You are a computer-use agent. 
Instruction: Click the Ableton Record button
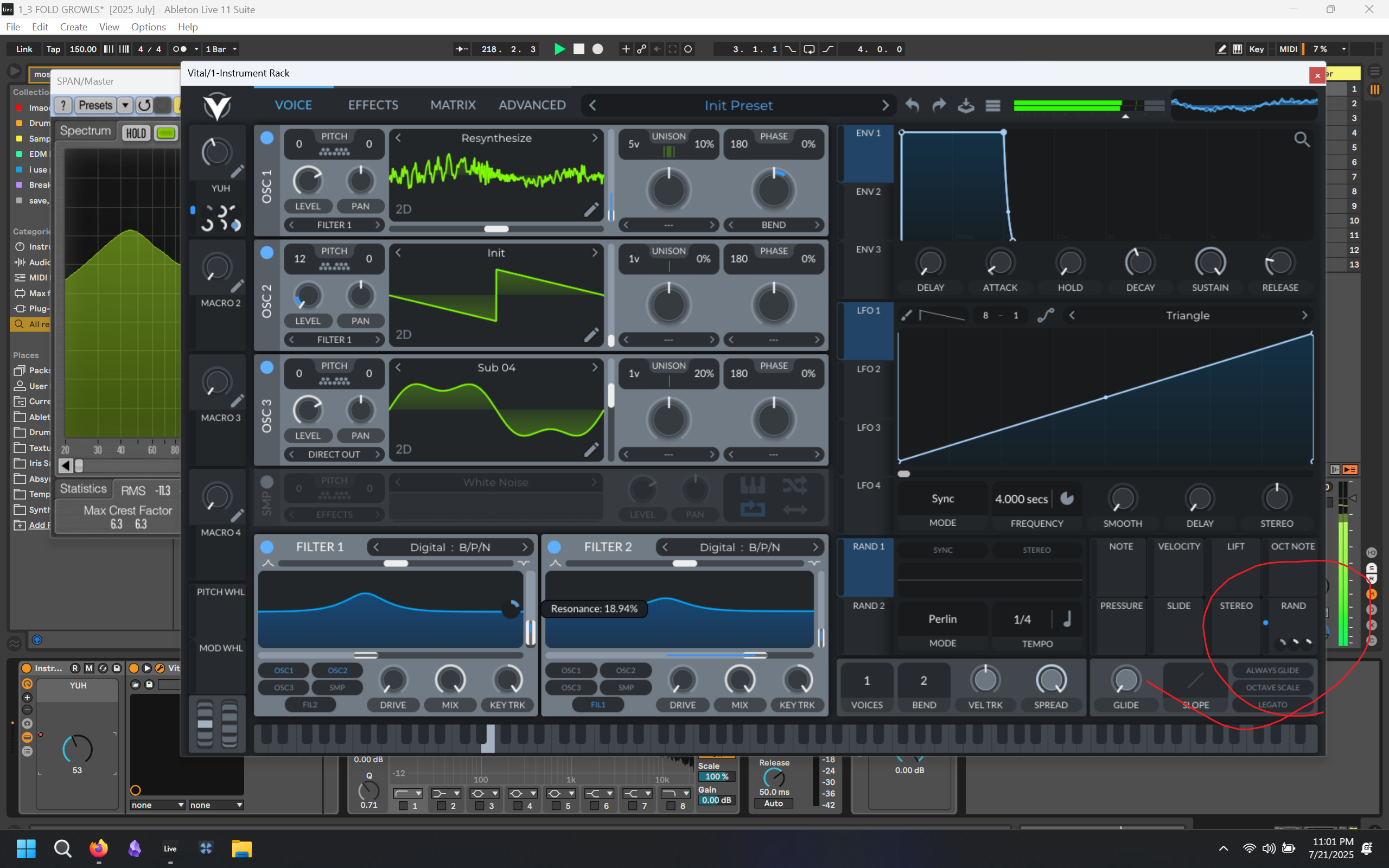(x=597, y=49)
